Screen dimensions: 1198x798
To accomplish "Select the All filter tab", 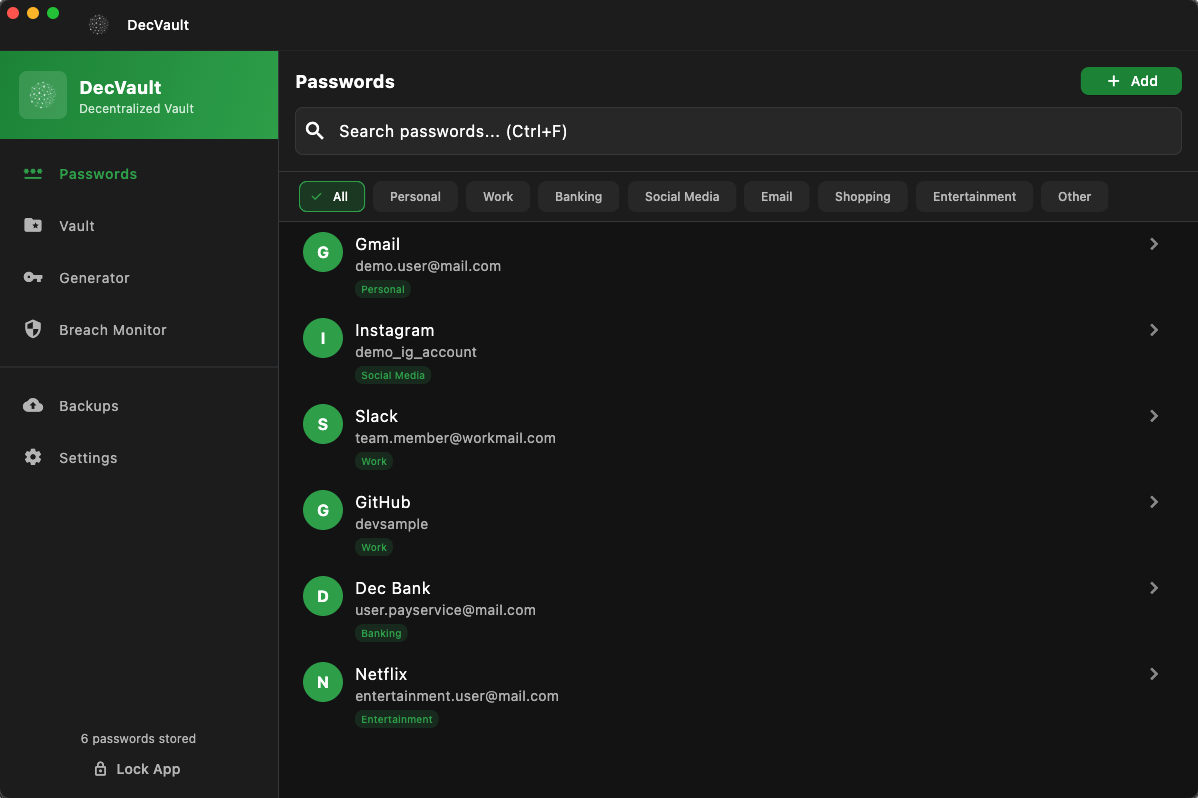I will 331,197.
